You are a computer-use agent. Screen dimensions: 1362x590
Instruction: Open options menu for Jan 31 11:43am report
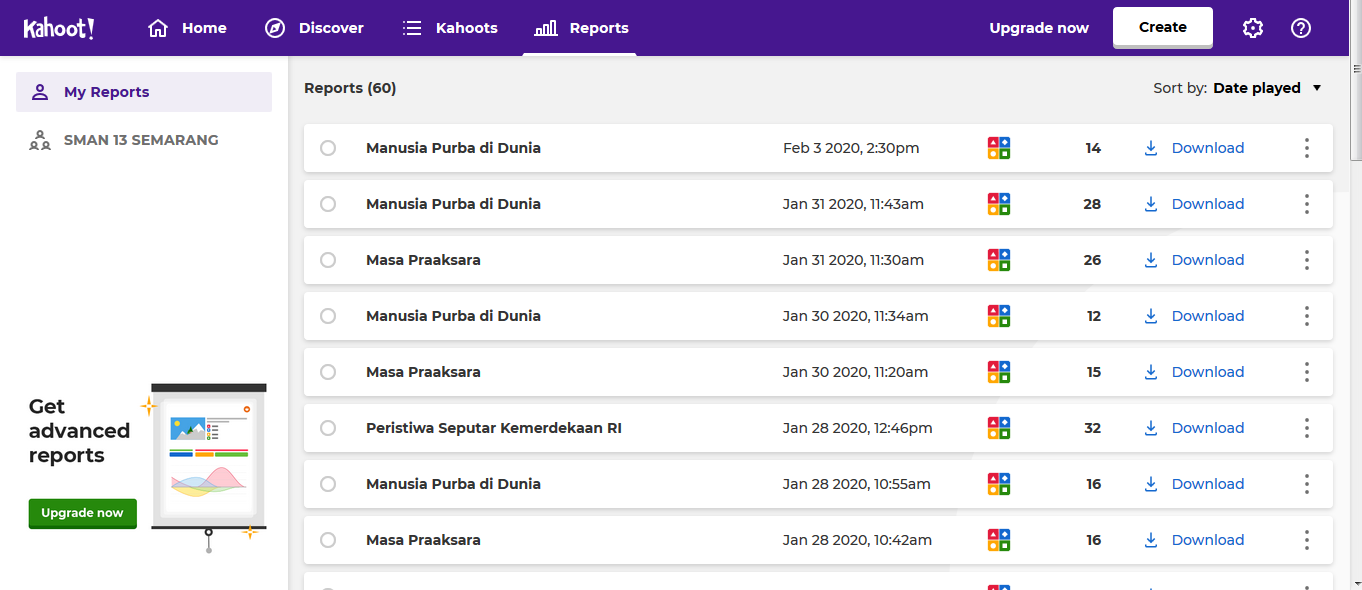tap(1307, 204)
